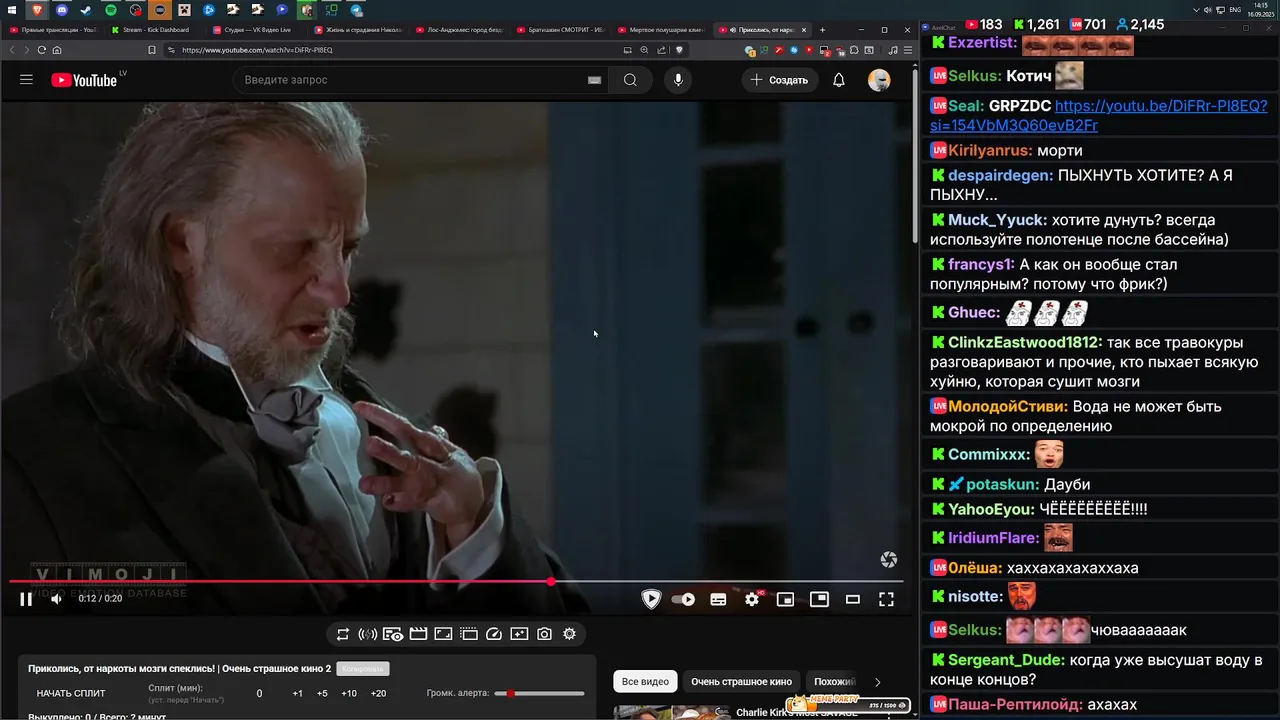1280x720 pixels.
Task: Mute the video with the speaker icon
Action: click(56, 599)
